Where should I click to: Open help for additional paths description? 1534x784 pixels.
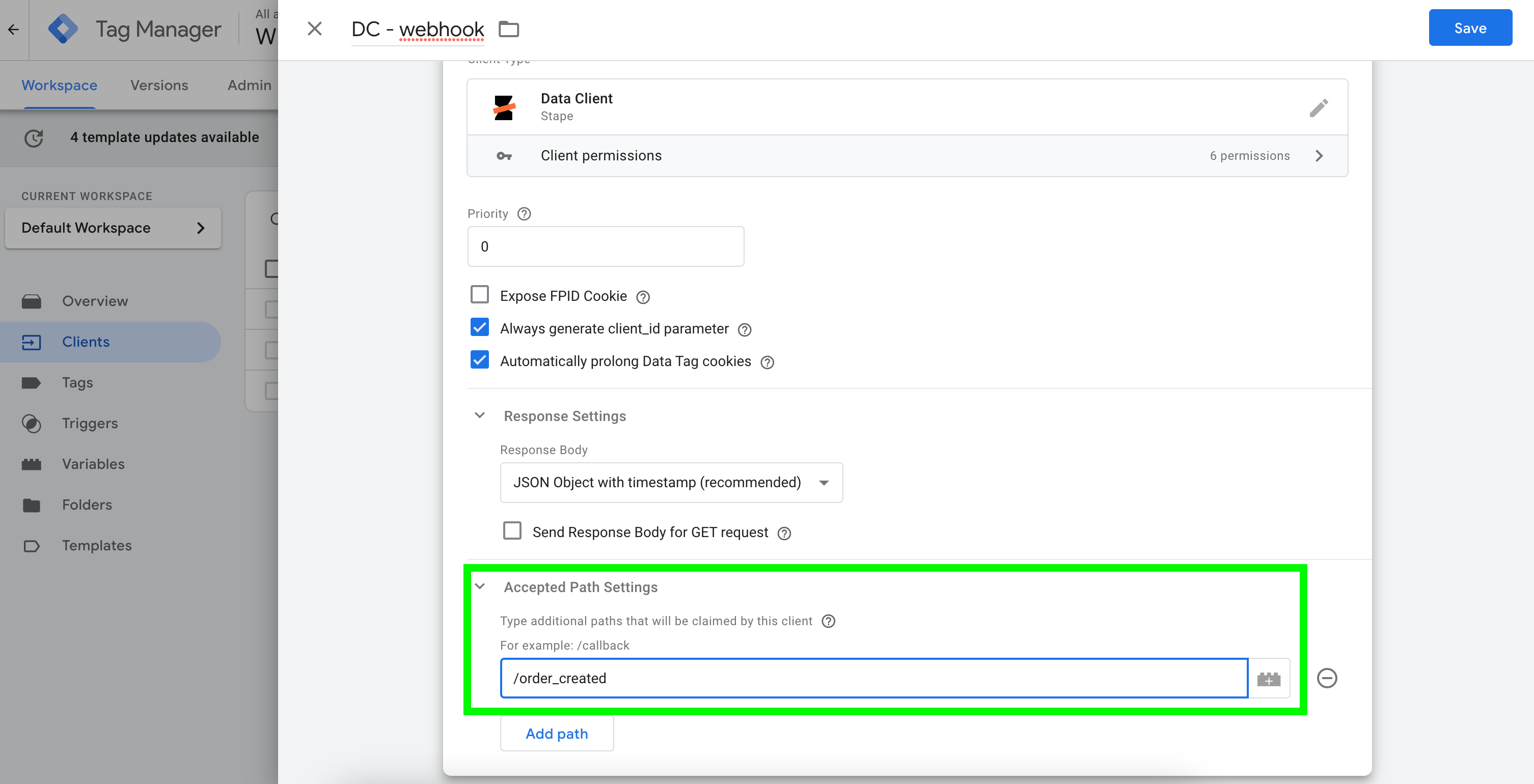828,621
